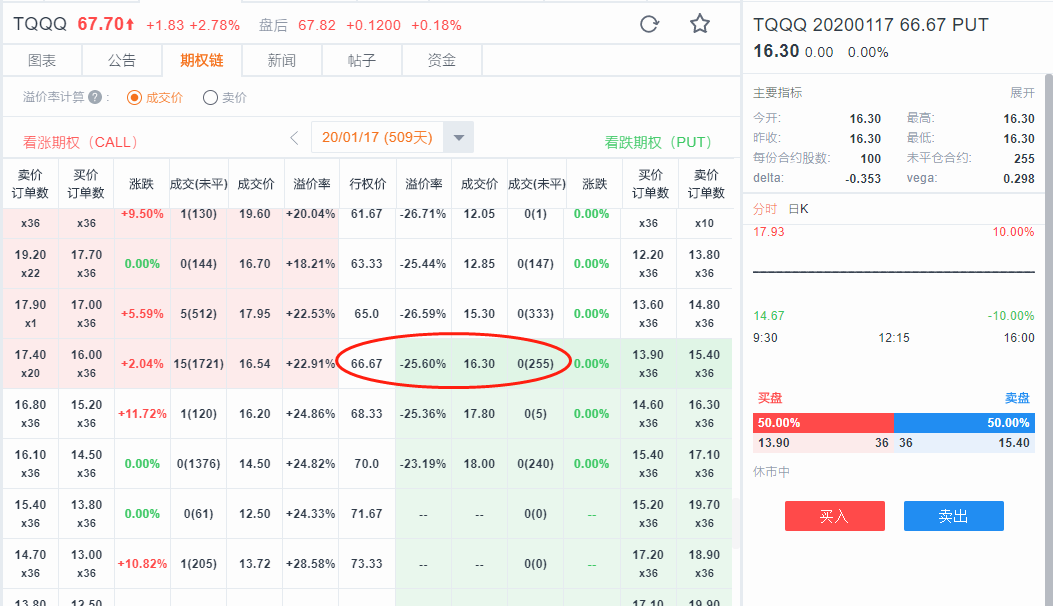Click call change +10.82% cell
This screenshot has width=1053, height=606.
142,564
